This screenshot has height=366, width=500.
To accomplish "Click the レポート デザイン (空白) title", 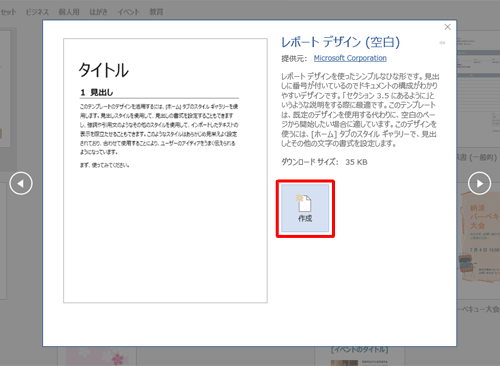I will point(340,42).
